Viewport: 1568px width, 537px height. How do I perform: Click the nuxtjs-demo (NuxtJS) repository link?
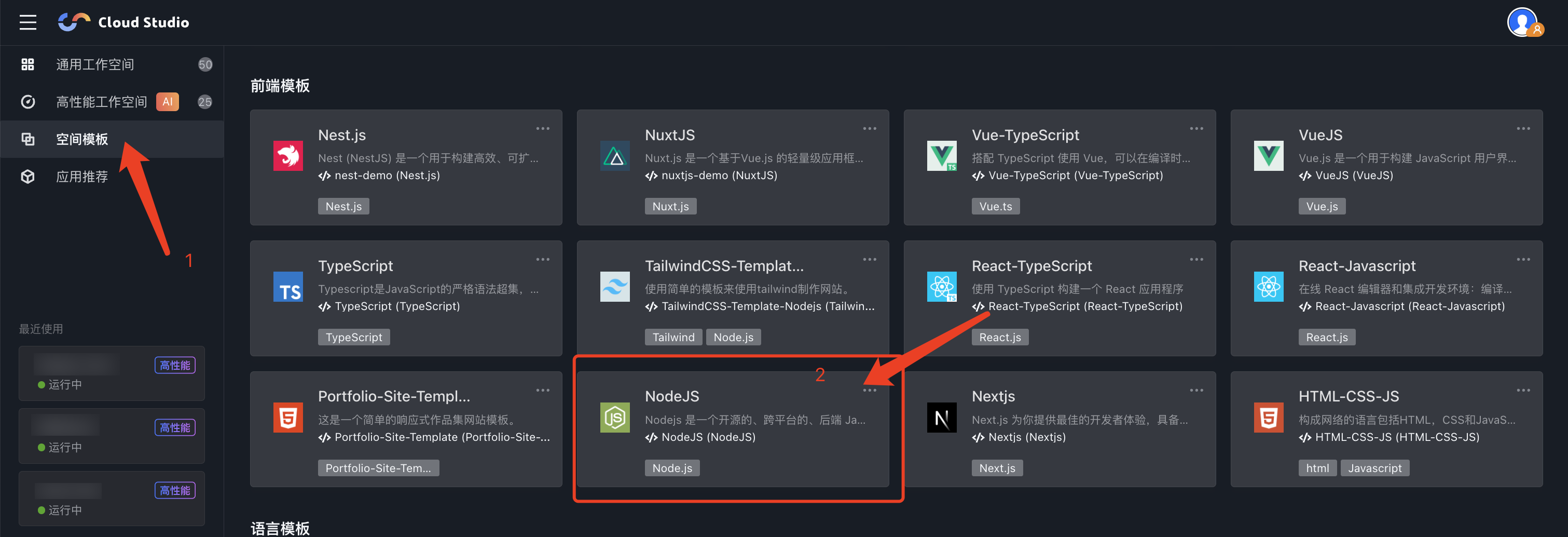point(711,176)
